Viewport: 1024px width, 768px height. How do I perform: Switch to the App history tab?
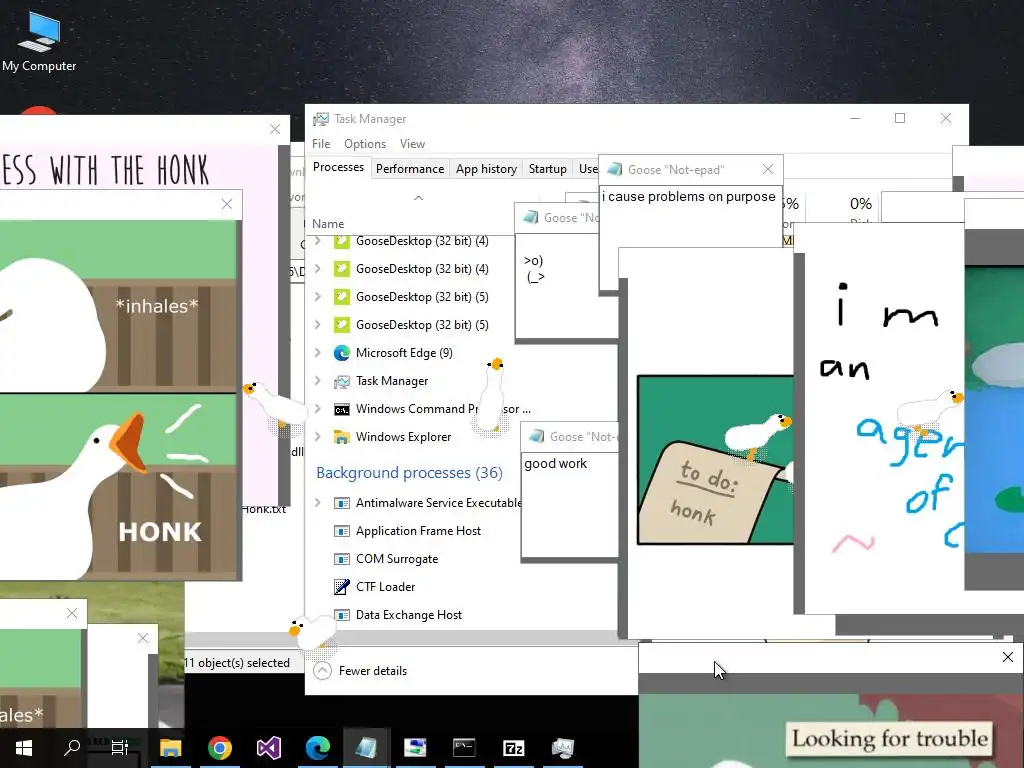pyautogui.click(x=487, y=168)
